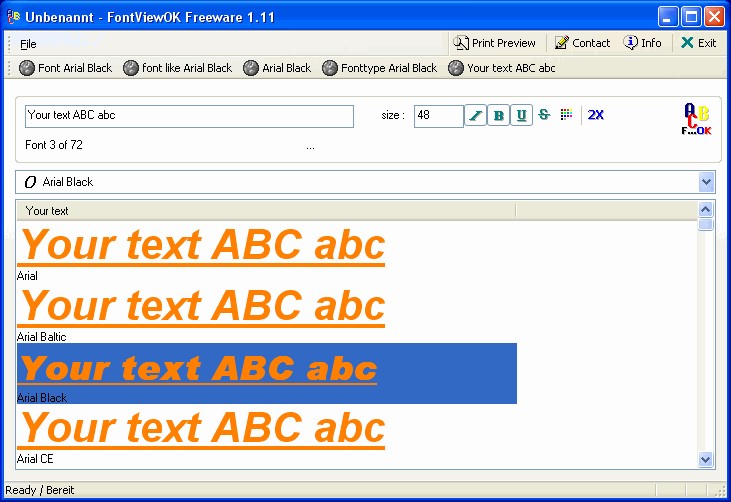Click the Print Preview magnifier icon
This screenshot has width=731, height=502.
tap(461, 43)
